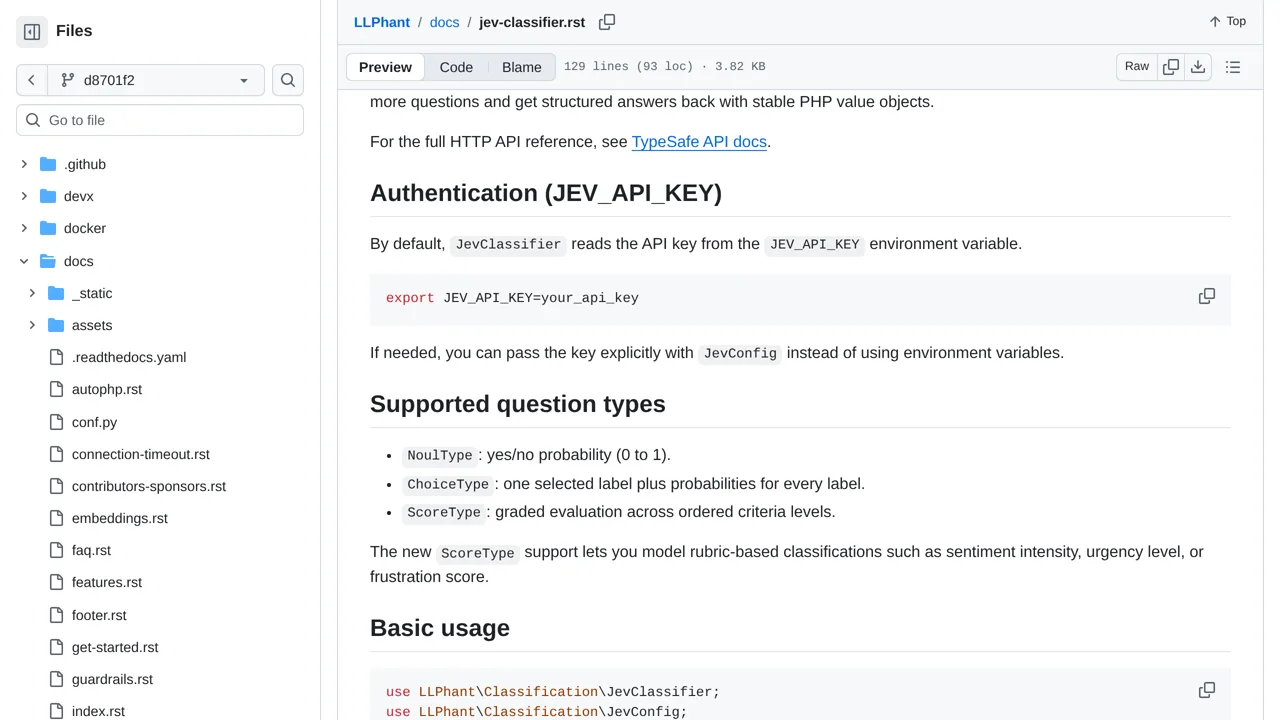This screenshot has height=720, width=1280.
Task: Switch to the Blame tab
Action: tap(522, 67)
